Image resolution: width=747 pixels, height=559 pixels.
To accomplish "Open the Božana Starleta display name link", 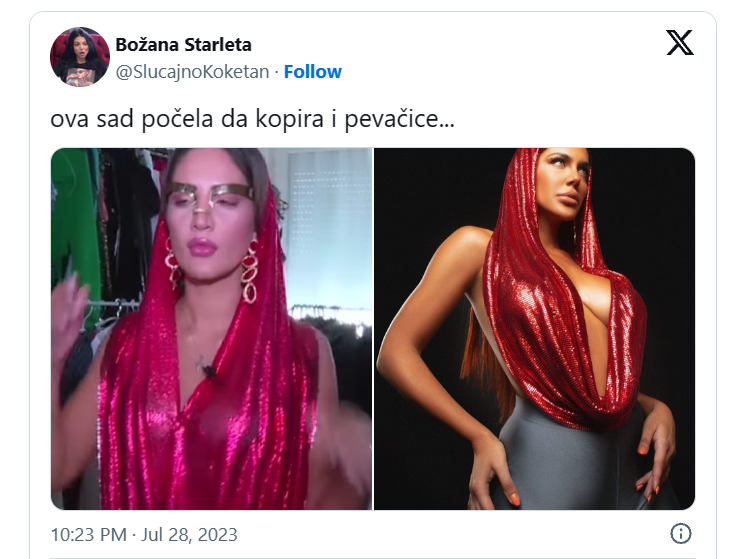I will coord(183,44).
